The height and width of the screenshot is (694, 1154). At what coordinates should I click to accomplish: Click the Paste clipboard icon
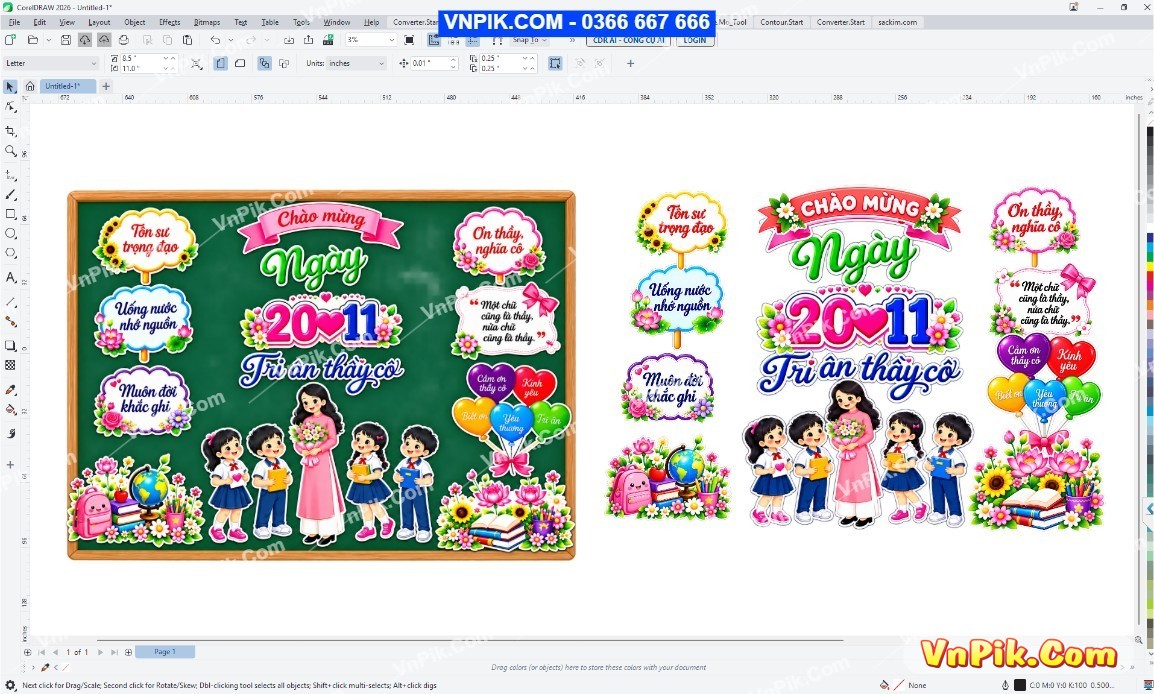click(x=188, y=40)
